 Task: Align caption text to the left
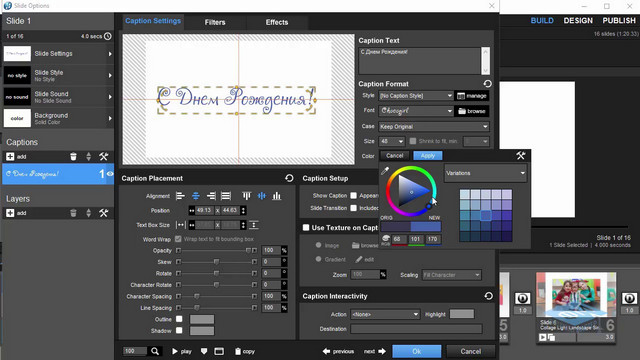(x=180, y=196)
